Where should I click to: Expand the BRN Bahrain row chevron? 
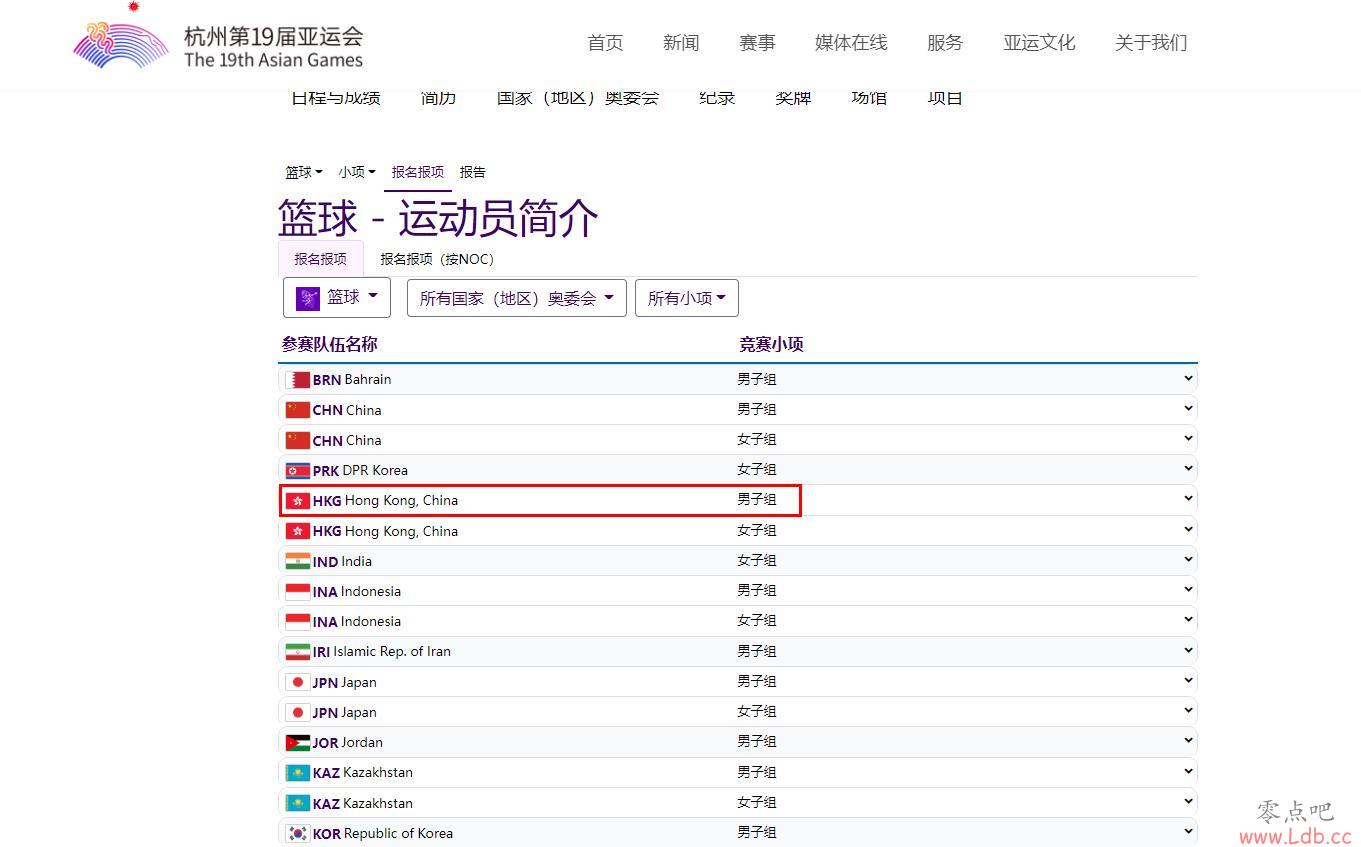pos(1188,378)
